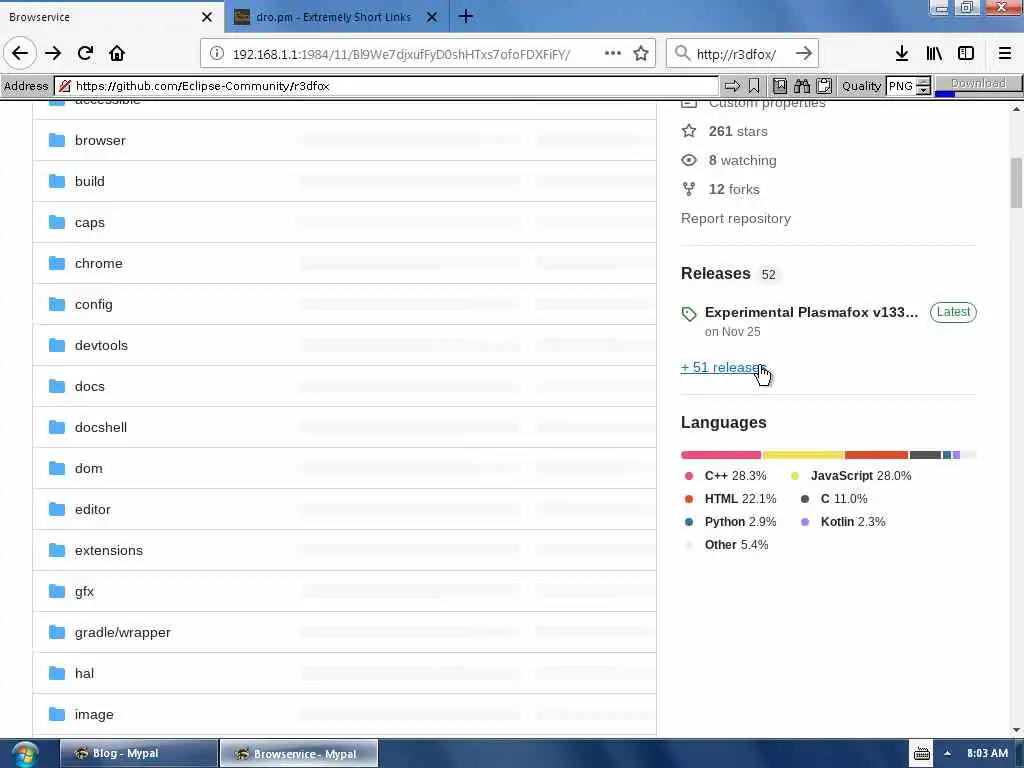
Task: Open the on-screen keyboard tray icon
Action: [921, 754]
